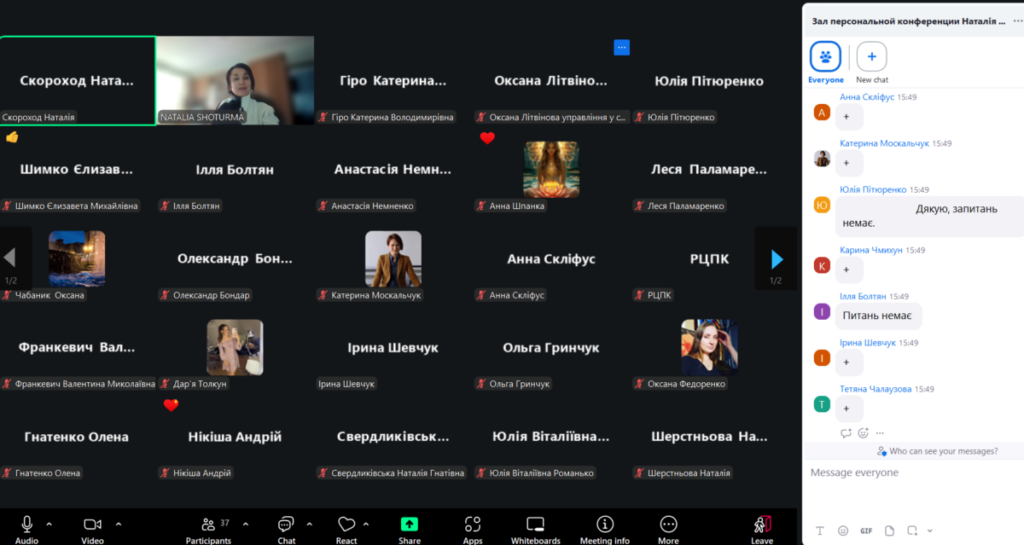The height and width of the screenshot is (545, 1024).
Task: Open dropdown arrow beside screenshot icon in chat
Action: click(x=930, y=531)
